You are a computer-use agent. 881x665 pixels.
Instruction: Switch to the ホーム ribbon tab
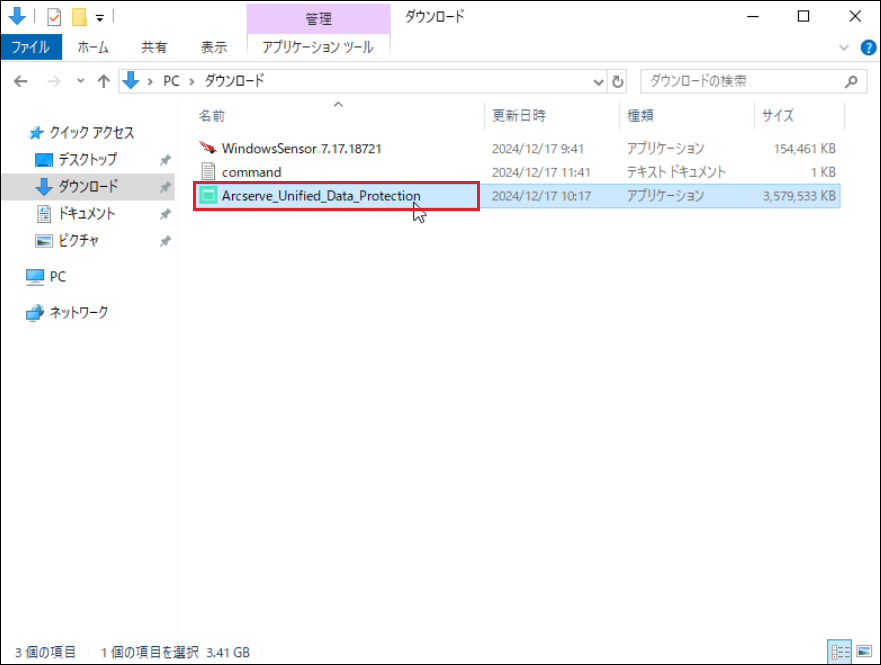coord(93,47)
